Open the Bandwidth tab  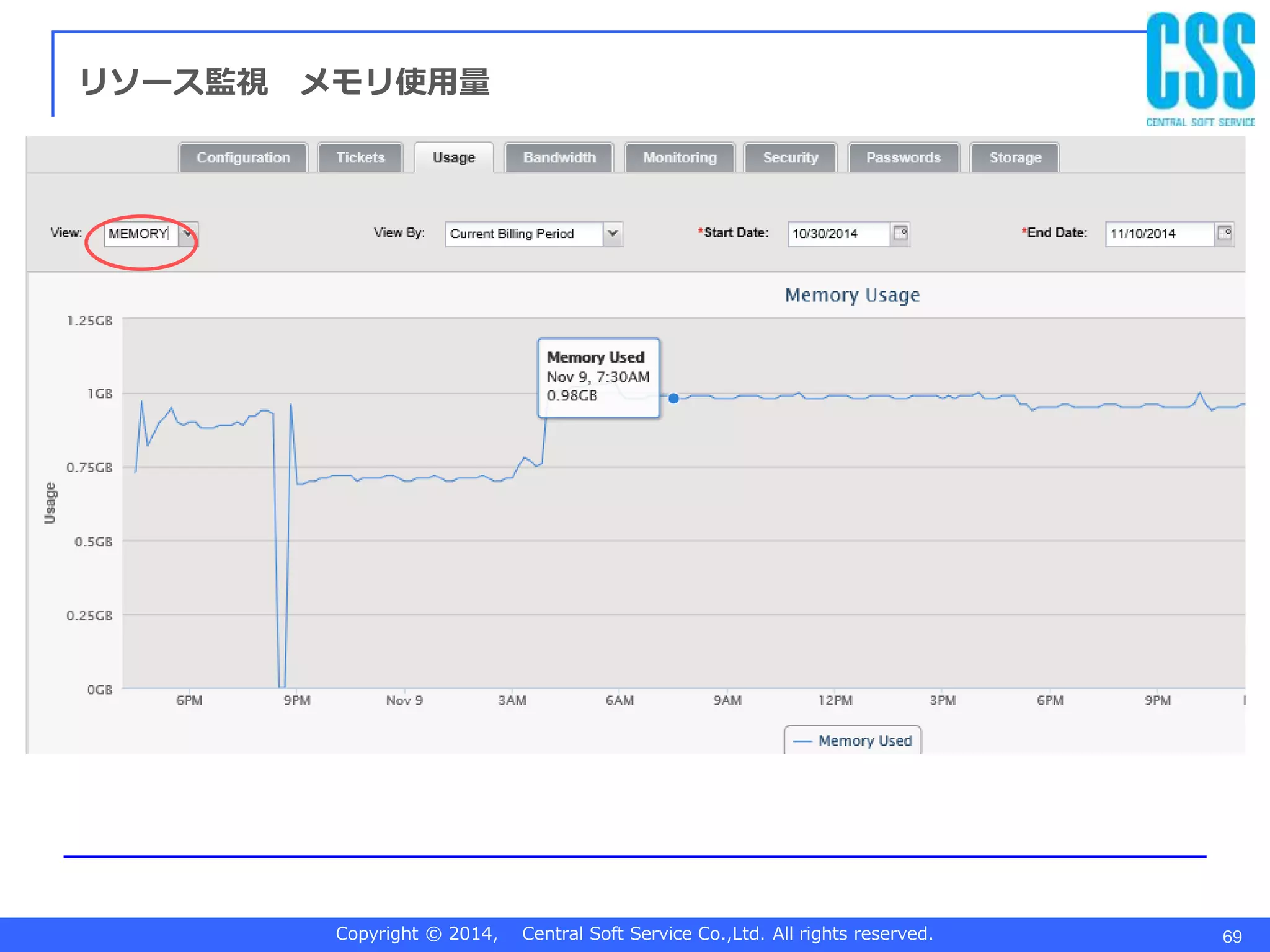point(559,157)
